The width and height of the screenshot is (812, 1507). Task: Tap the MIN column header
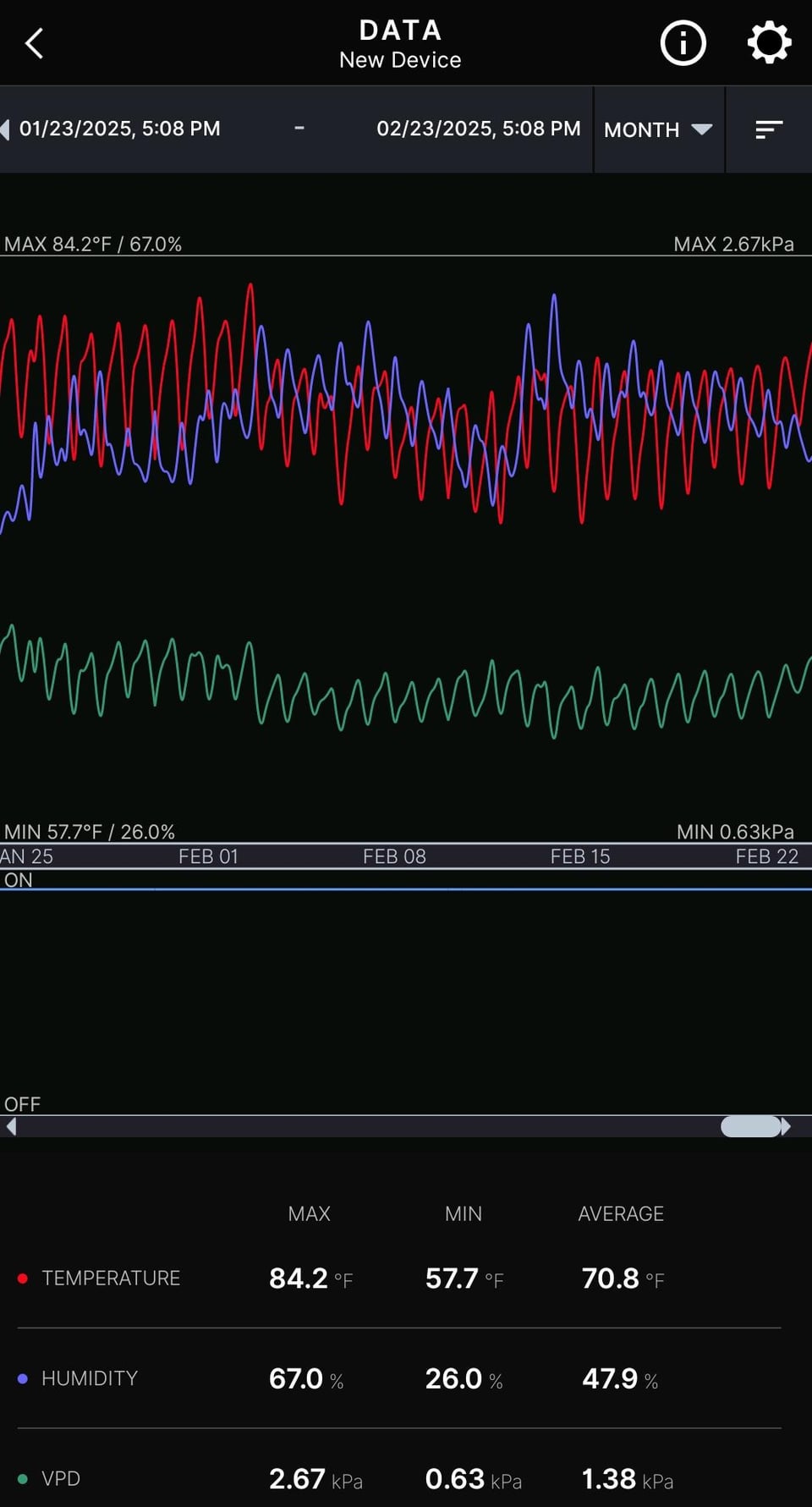(464, 1213)
